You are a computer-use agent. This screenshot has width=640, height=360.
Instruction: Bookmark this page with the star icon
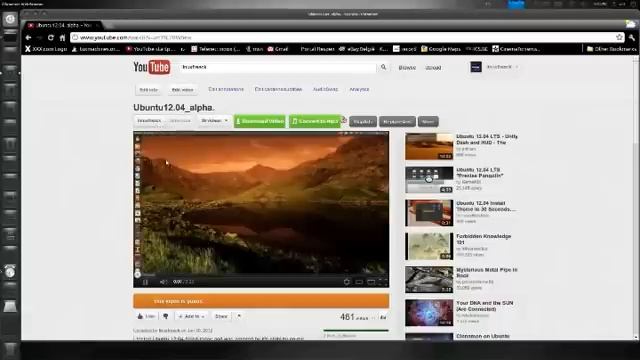[x=619, y=37]
